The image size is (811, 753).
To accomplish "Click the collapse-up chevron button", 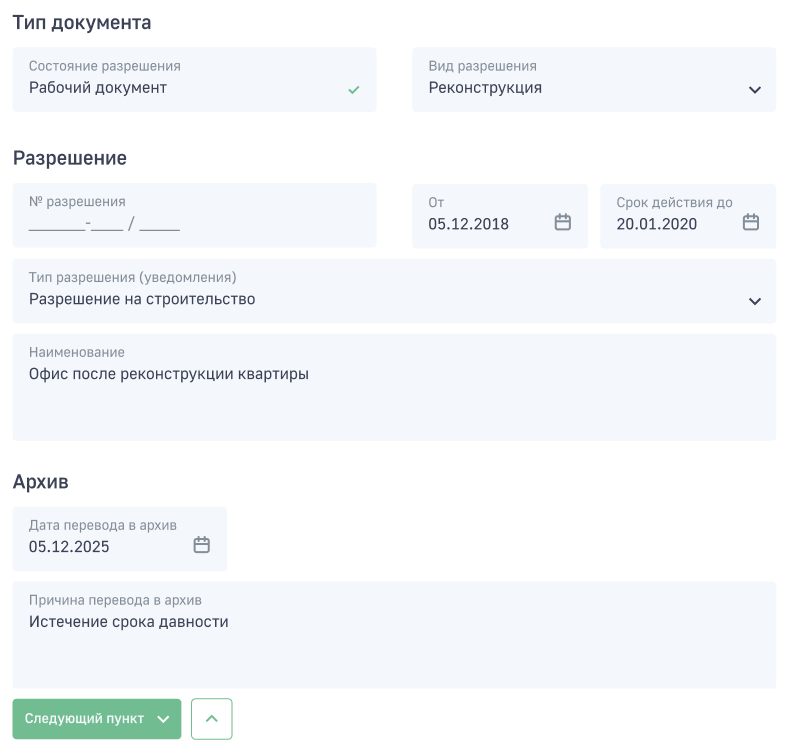I will click(x=212, y=719).
